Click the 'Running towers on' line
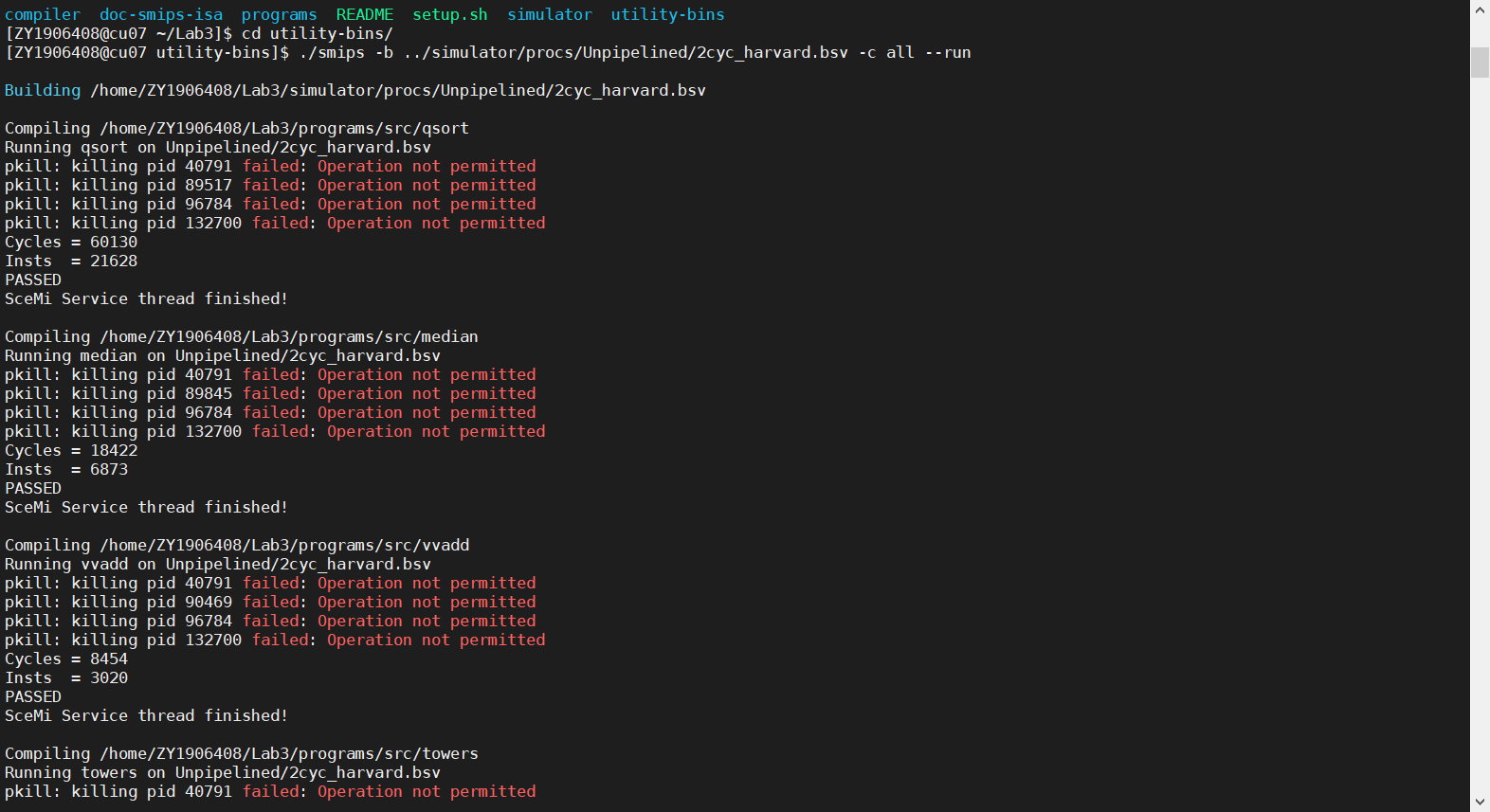The image size is (1490, 812). 223,772
